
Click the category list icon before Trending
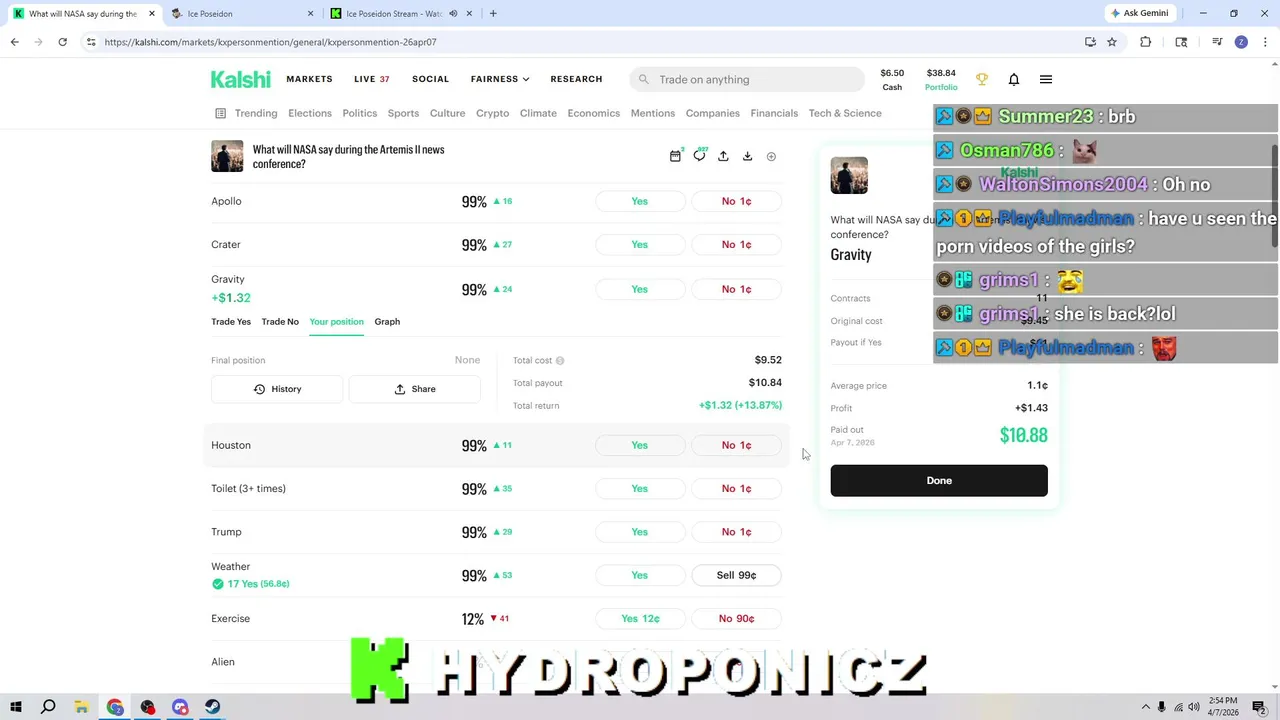[x=220, y=113]
